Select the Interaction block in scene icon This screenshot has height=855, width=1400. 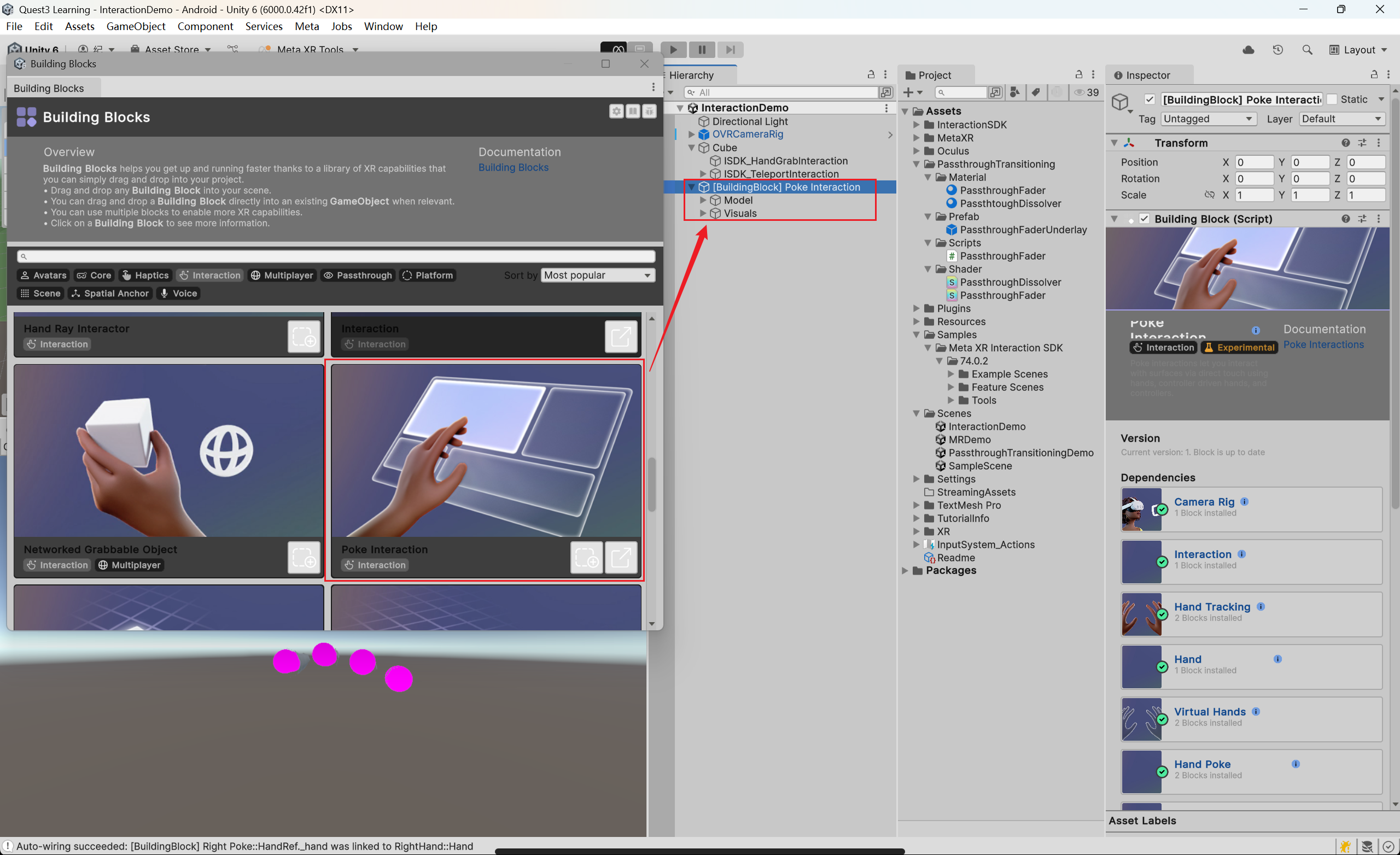coord(621,336)
